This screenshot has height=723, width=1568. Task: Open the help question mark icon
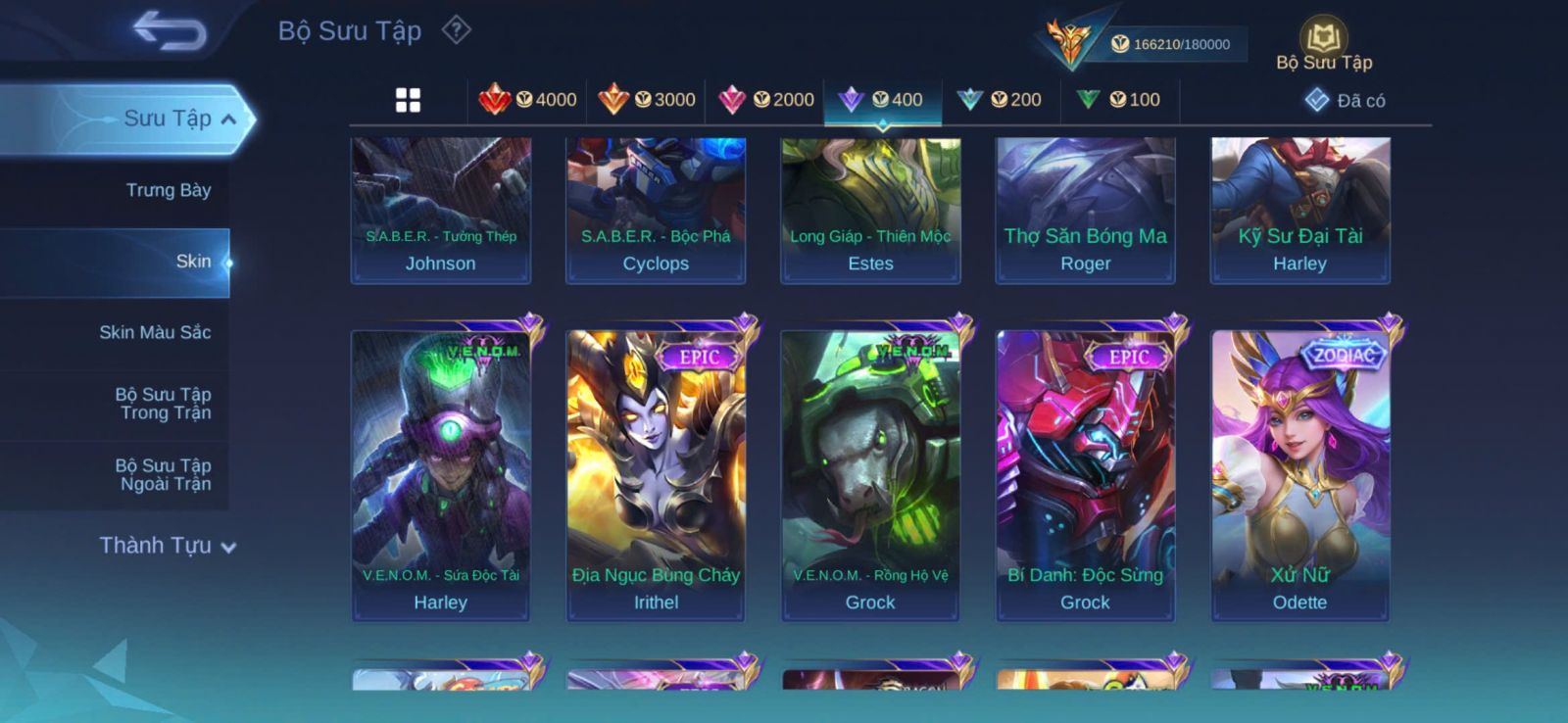pos(456,30)
